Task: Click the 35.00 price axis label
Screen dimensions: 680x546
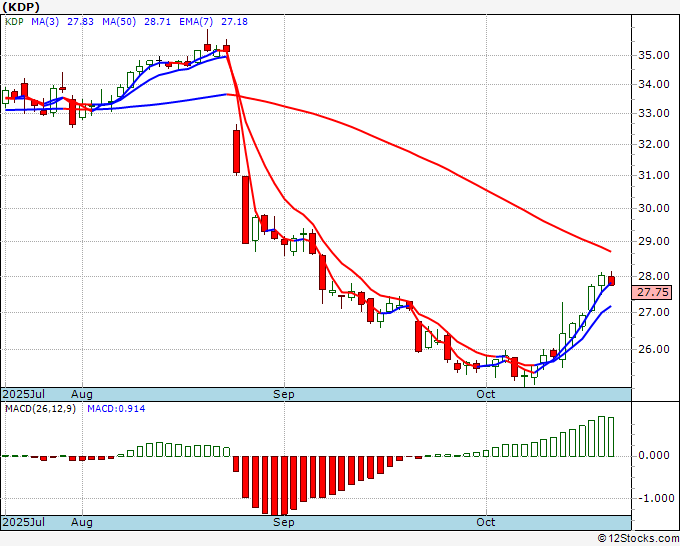Action: coord(654,56)
